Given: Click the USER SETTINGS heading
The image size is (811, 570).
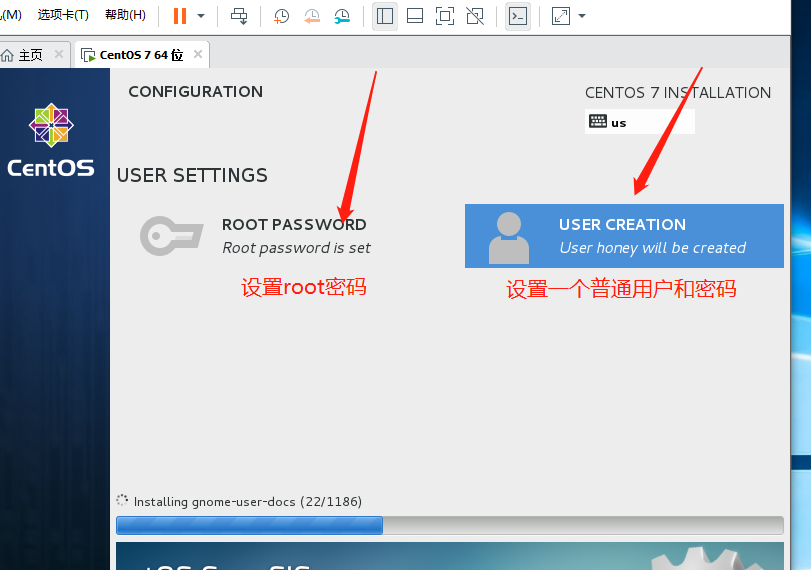Looking at the screenshot, I should pos(192,175).
